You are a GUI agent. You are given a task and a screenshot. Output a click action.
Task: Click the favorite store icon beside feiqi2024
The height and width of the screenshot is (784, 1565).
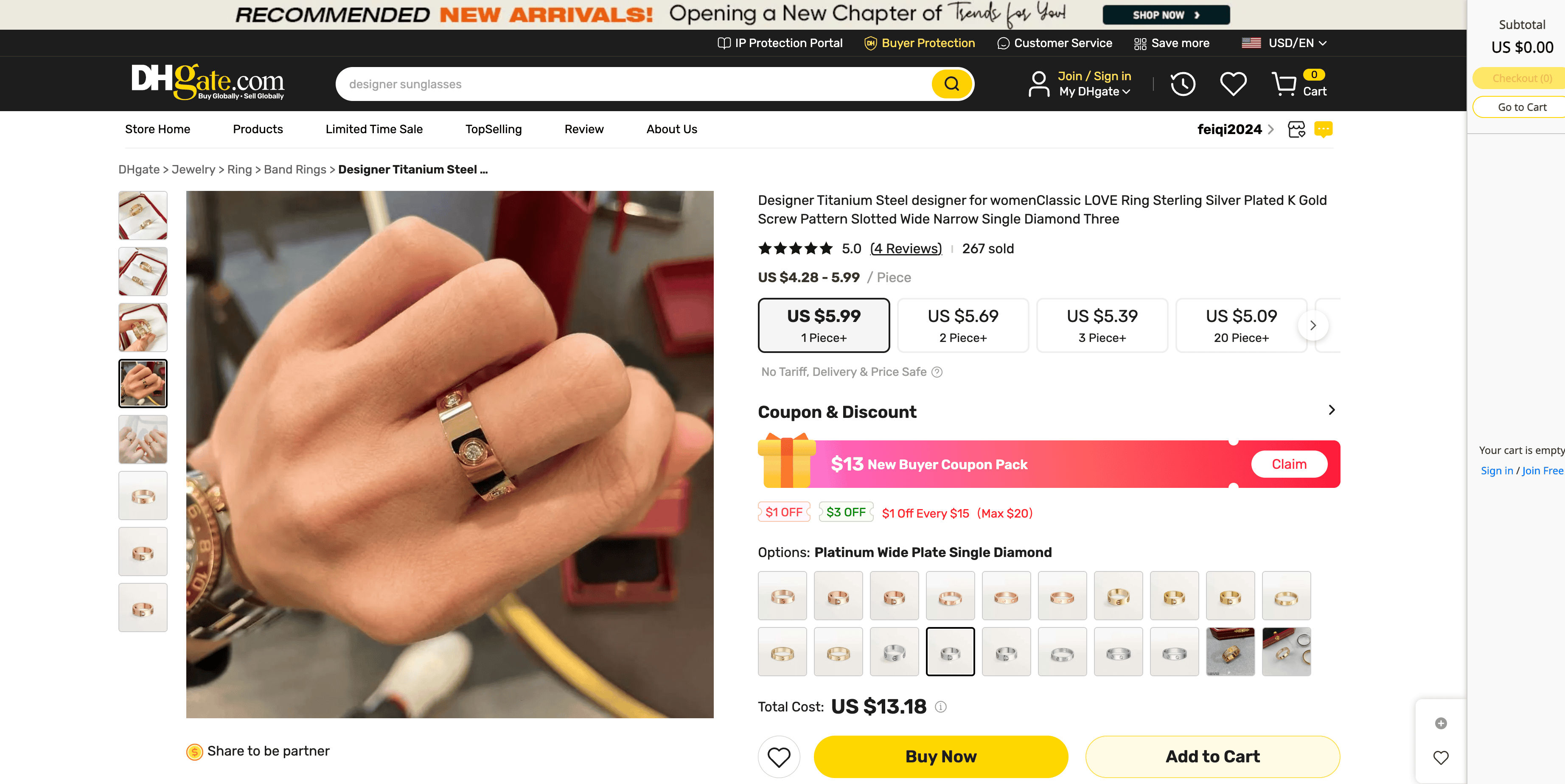[1296, 129]
